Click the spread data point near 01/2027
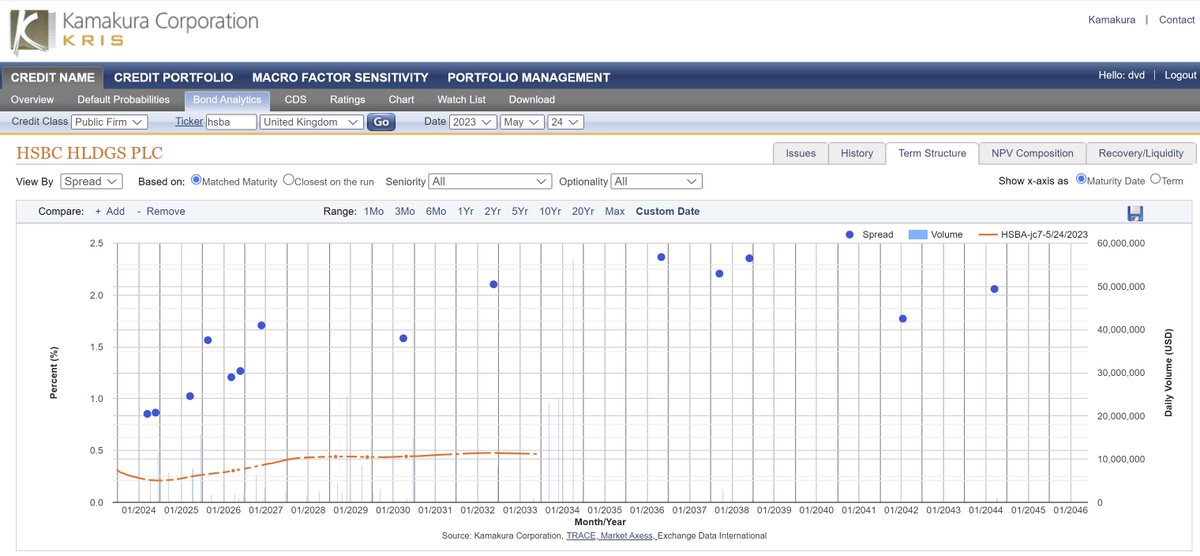The height and width of the screenshot is (556, 1200). (261, 325)
